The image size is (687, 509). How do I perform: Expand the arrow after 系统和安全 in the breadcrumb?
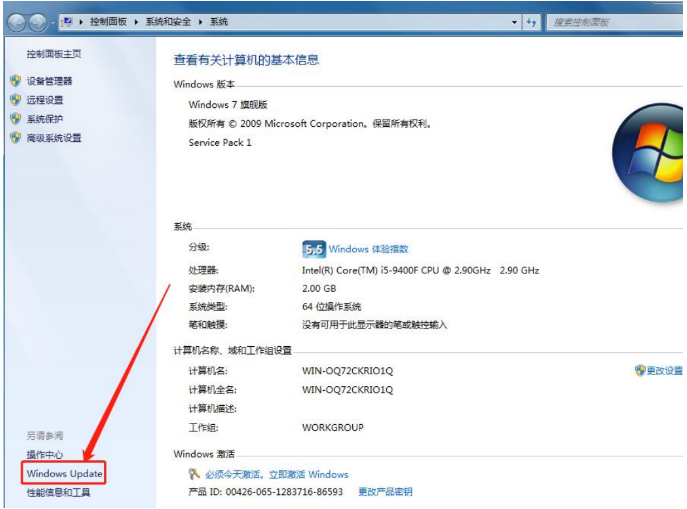200,22
